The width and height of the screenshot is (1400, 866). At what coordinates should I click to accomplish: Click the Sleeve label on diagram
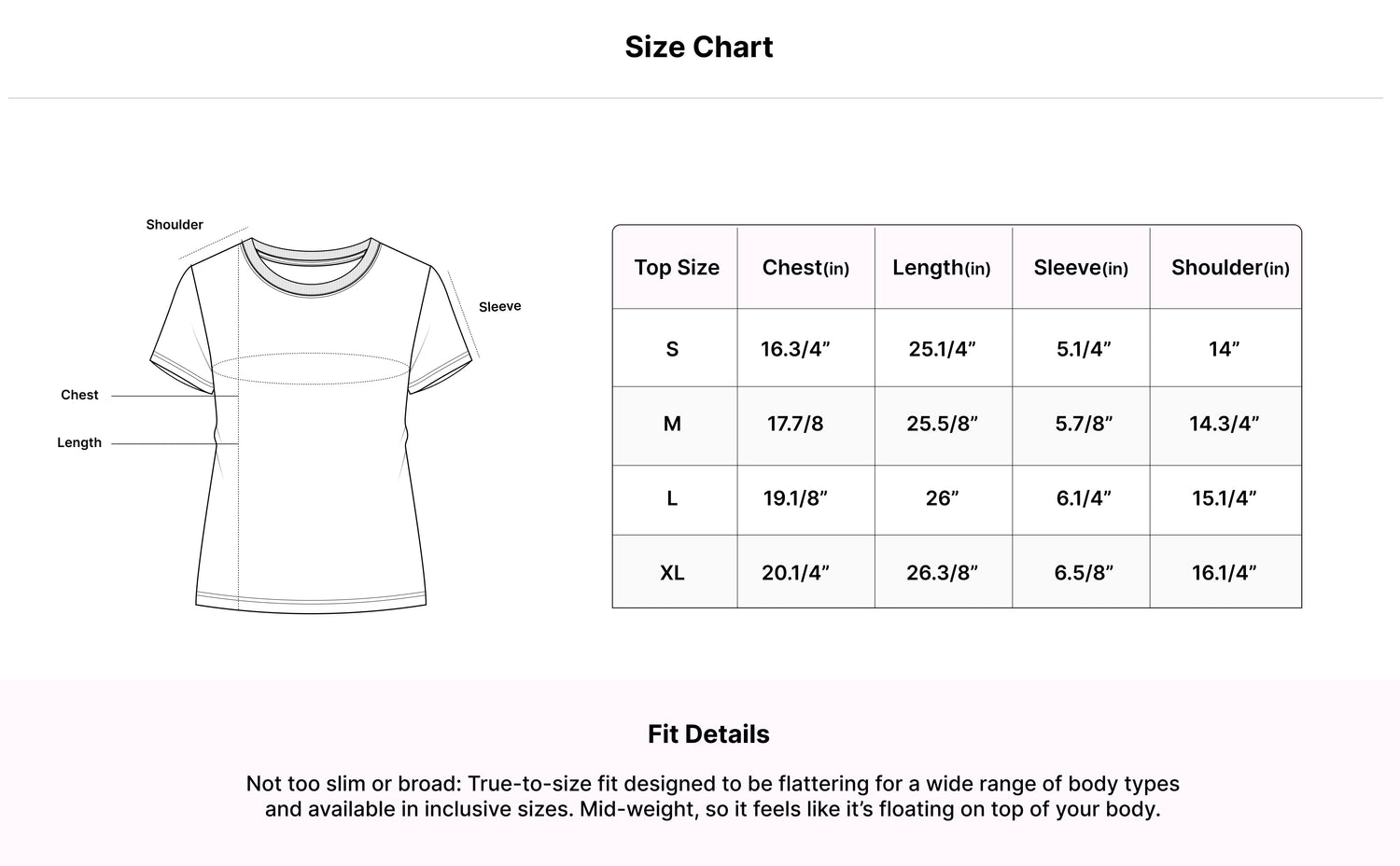click(500, 307)
